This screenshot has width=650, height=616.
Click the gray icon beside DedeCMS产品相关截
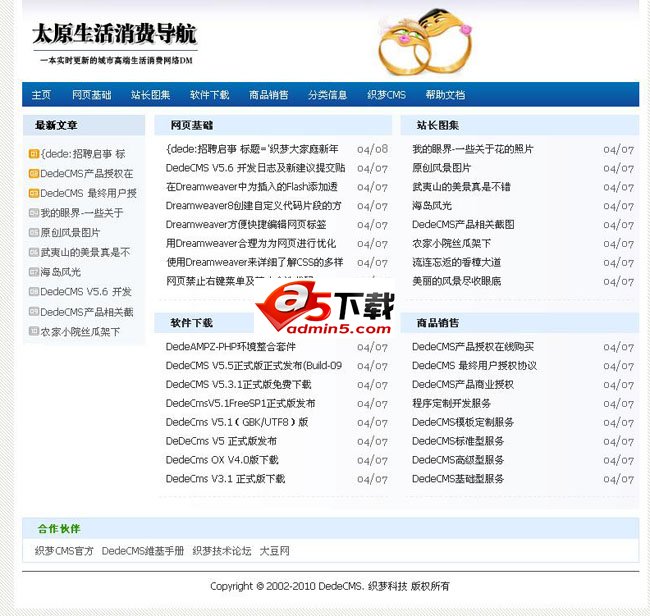pyautogui.click(x=34, y=311)
